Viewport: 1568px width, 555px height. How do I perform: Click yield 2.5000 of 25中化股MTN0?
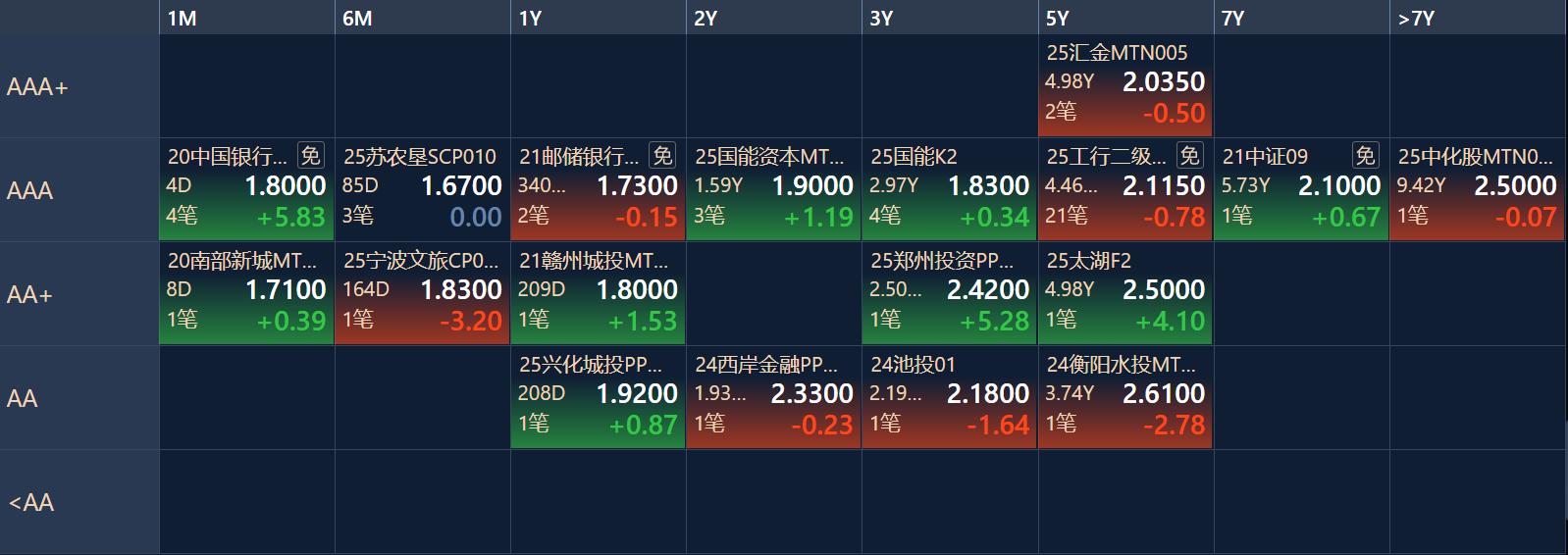point(1515,186)
